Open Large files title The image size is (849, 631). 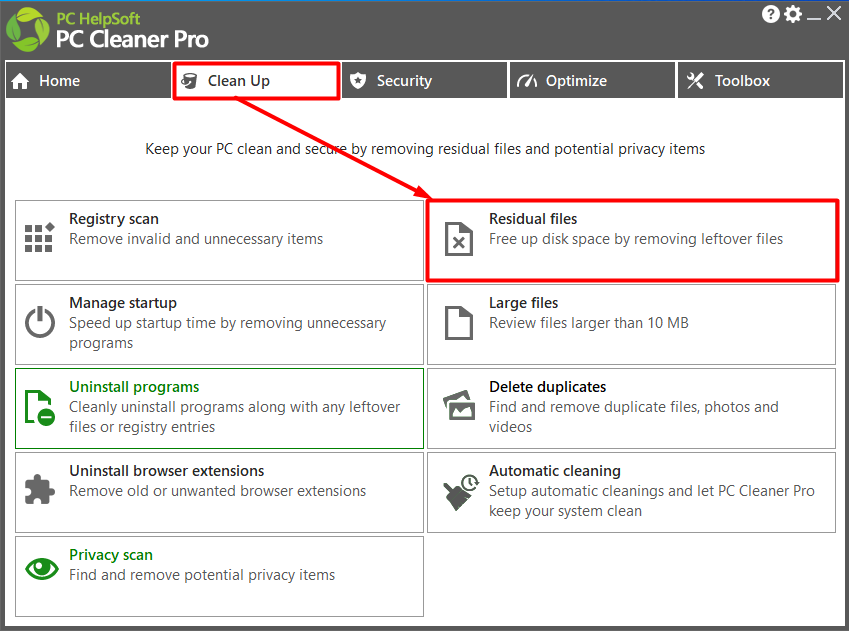[x=523, y=303]
